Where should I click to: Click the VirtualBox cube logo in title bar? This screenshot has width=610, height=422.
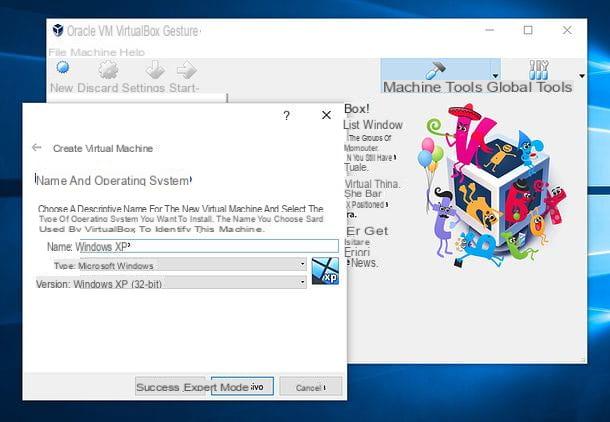58,30
